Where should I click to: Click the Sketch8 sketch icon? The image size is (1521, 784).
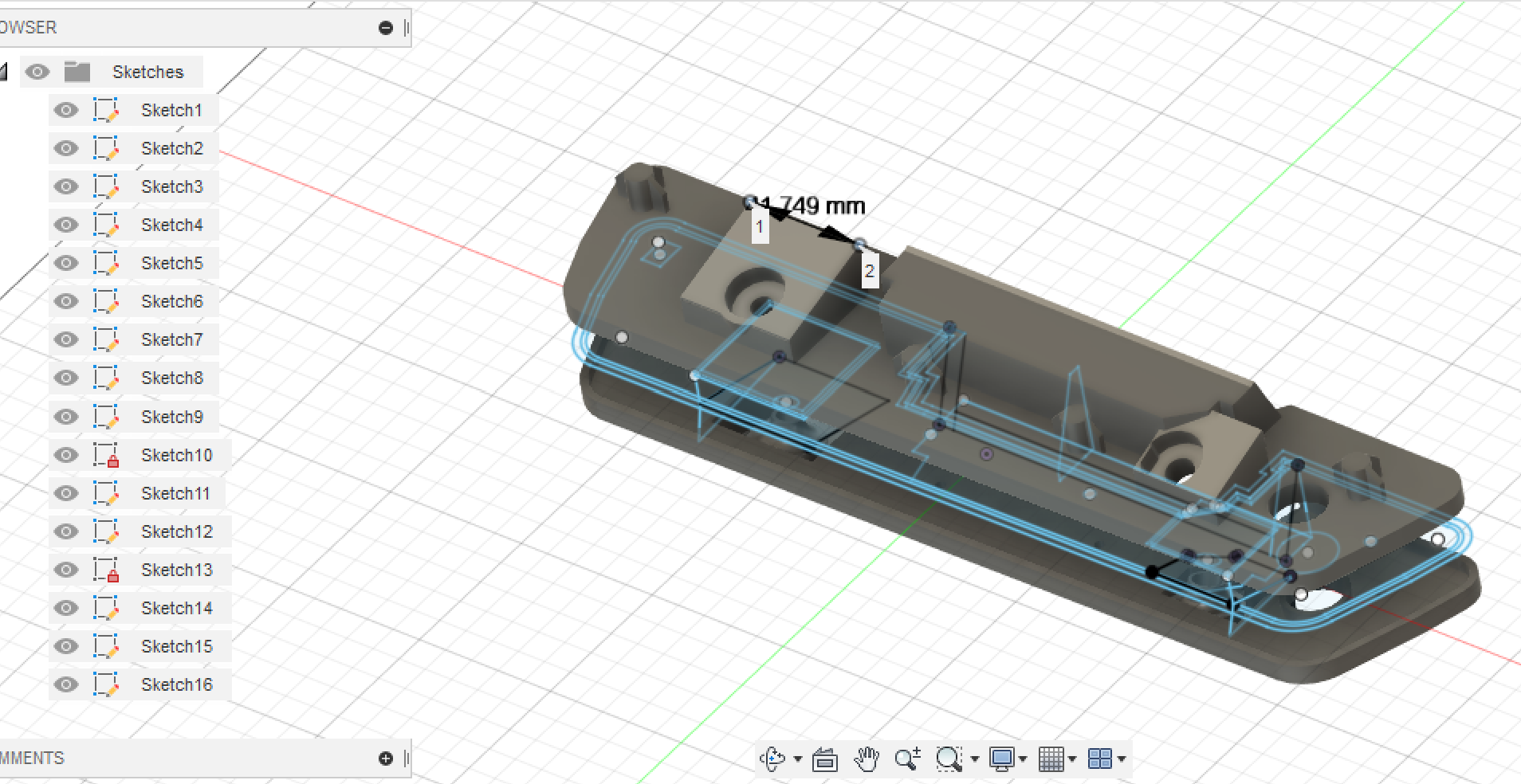(106, 378)
